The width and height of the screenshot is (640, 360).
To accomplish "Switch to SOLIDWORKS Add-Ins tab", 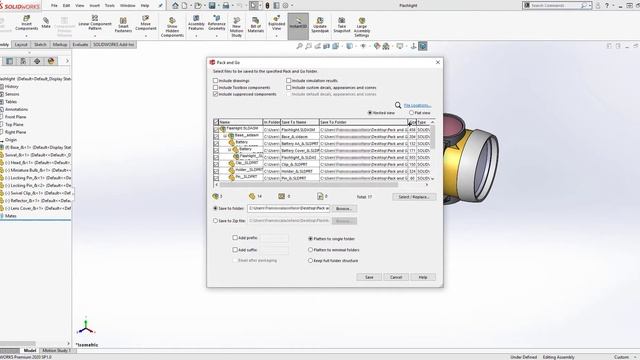I will (113, 44).
